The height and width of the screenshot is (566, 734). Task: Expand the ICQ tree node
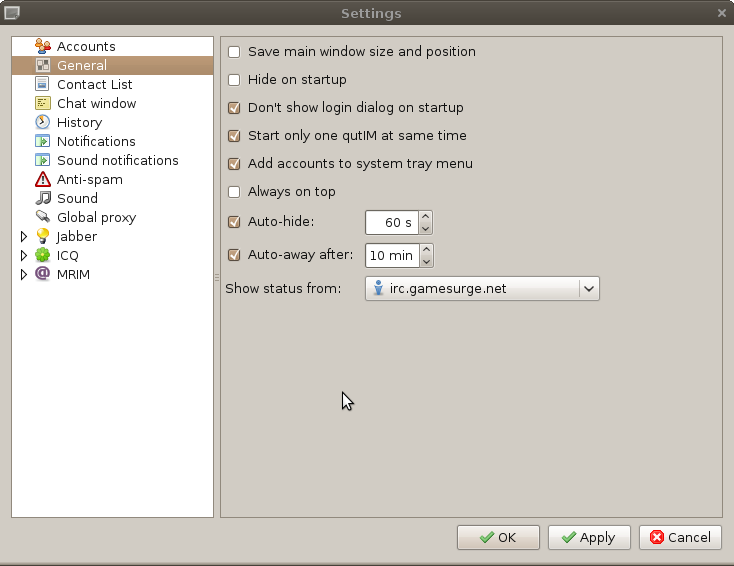pos(23,255)
